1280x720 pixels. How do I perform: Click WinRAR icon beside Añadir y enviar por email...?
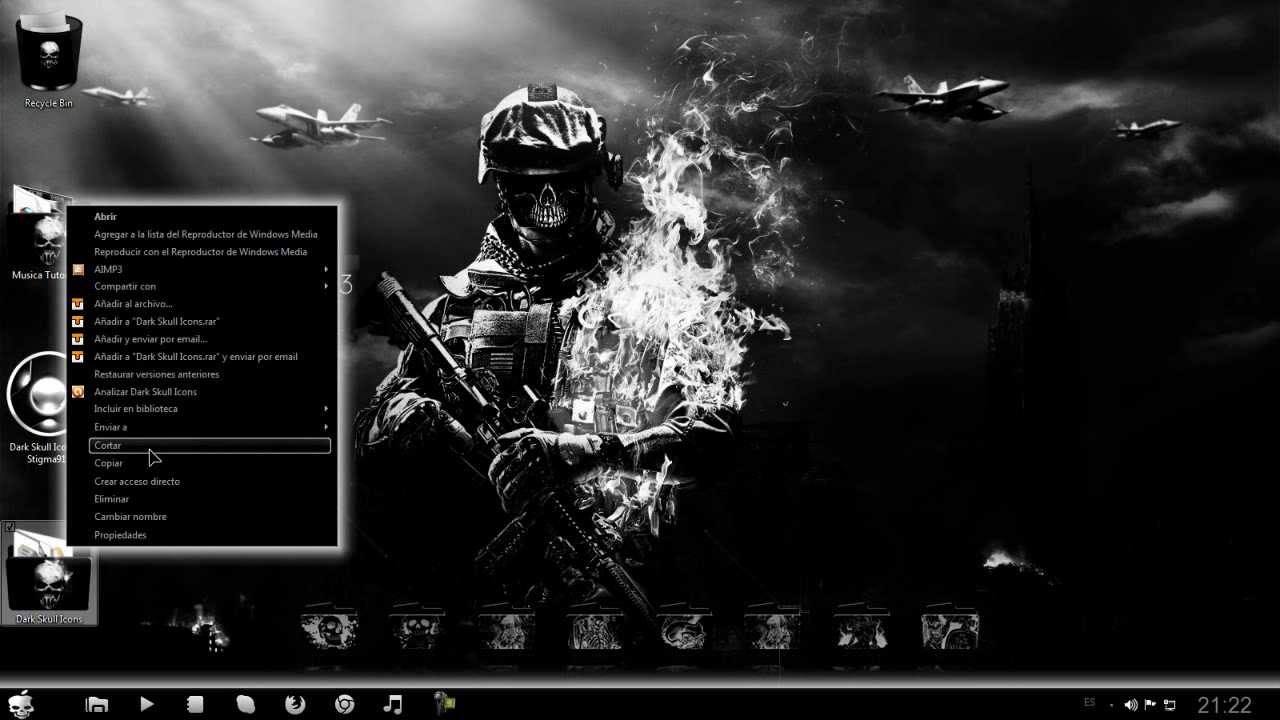[78, 339]
